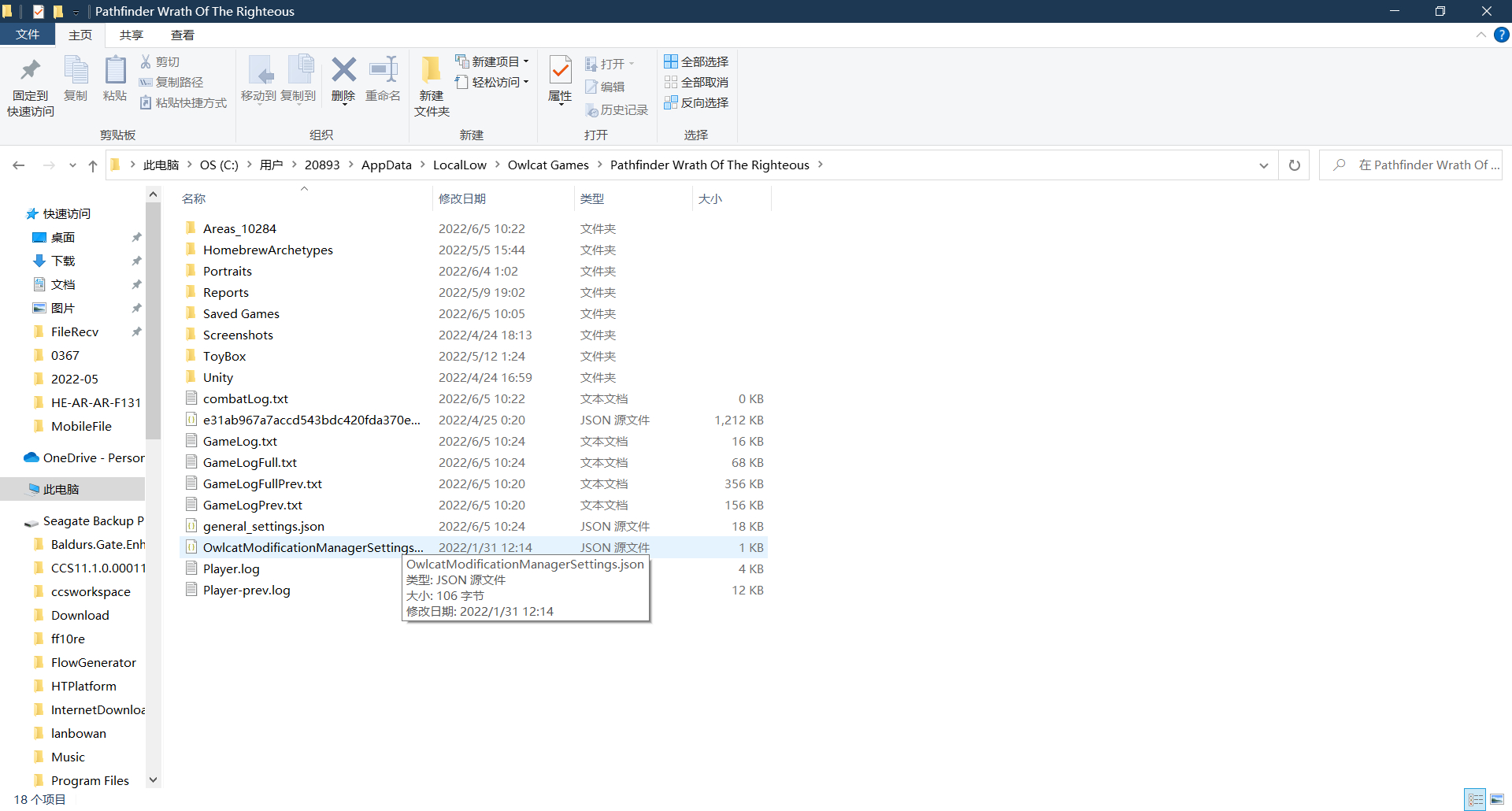Viewport: 1512px width, 811px height.
Task: Sort by the 名称 column header
Action: (x=306, y=198)
